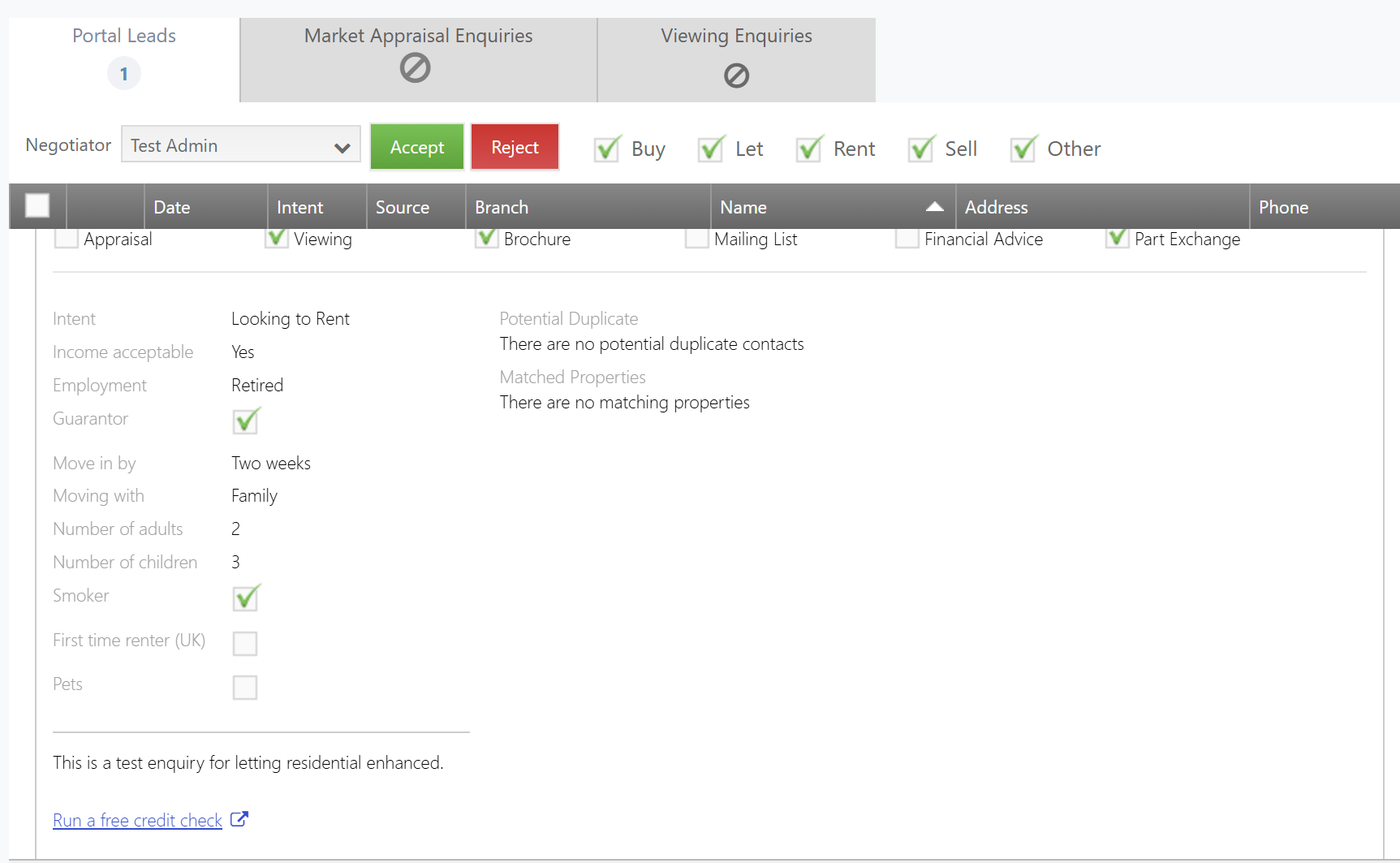Viewport: 1400px width, 863px height.
Task: Uncheck the Sell filter checkbox
Action: [x=921, y=149]
